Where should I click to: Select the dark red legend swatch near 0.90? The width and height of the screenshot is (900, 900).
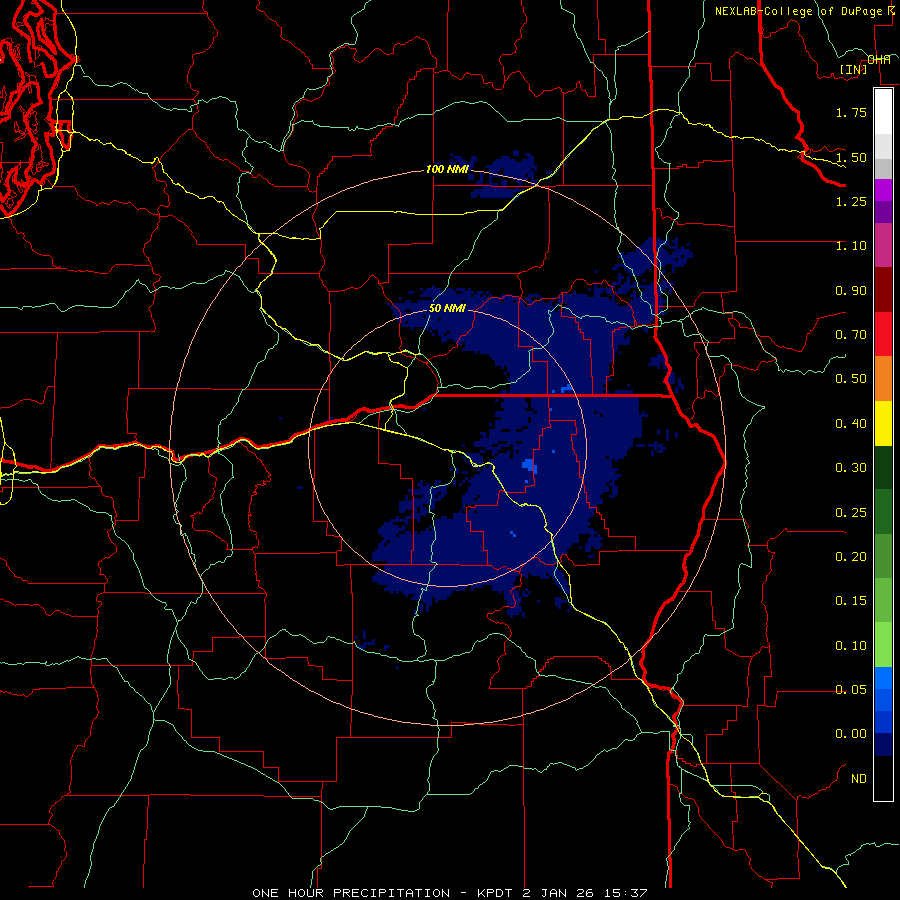click(x=883, y=290)
